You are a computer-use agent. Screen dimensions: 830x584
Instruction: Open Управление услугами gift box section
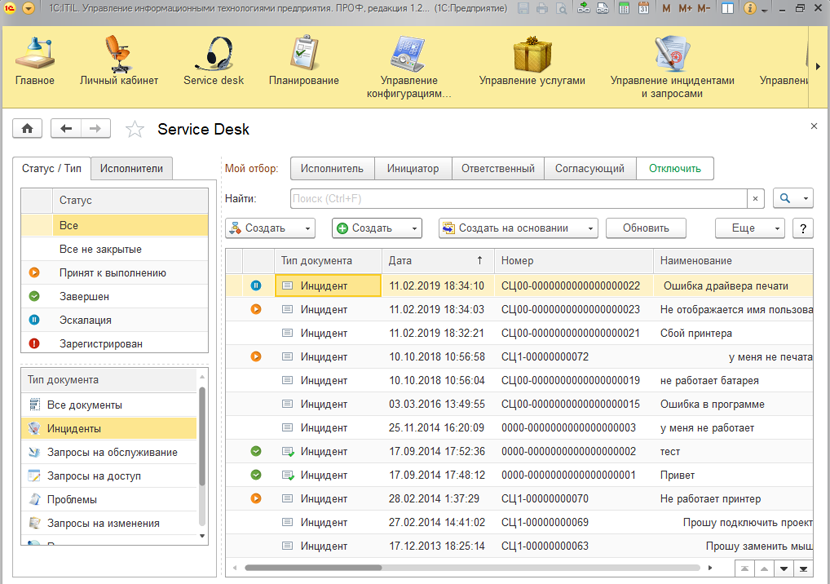click(x=532, y=62)
